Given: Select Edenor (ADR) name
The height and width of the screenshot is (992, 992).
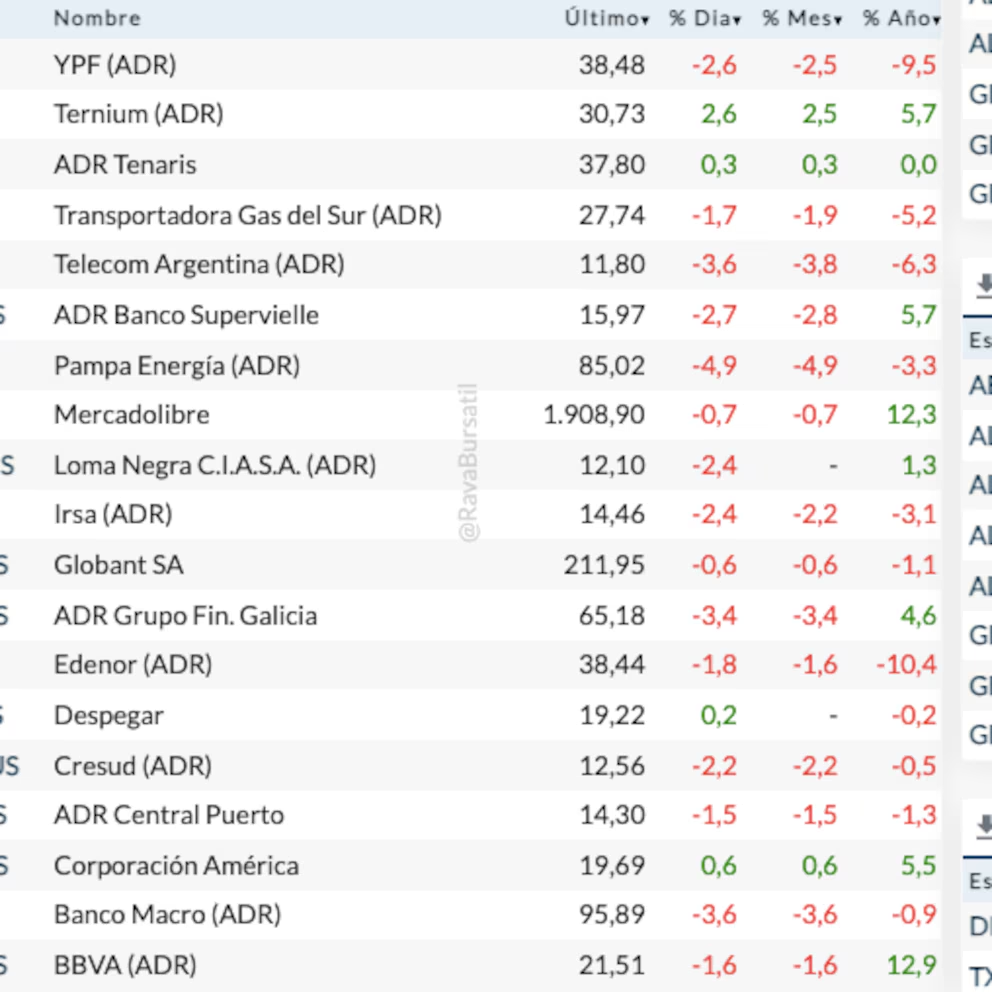Looking at the screenshot, I should [133, 665].
